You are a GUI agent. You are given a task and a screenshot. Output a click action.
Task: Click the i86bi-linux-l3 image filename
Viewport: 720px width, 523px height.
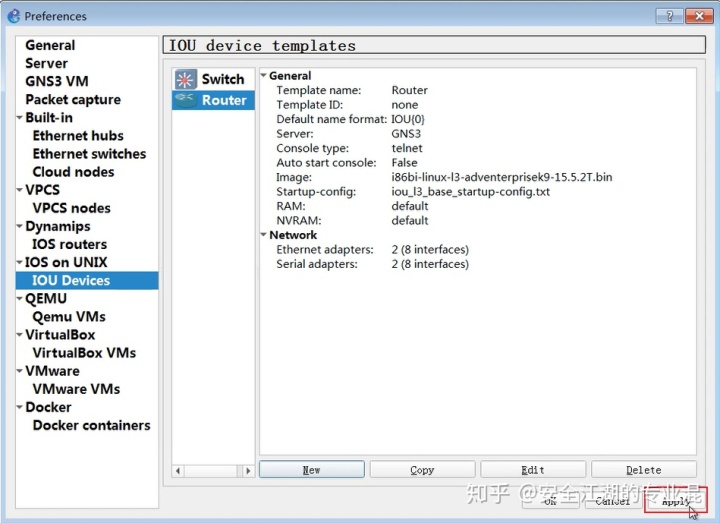(x=501, y=177)
